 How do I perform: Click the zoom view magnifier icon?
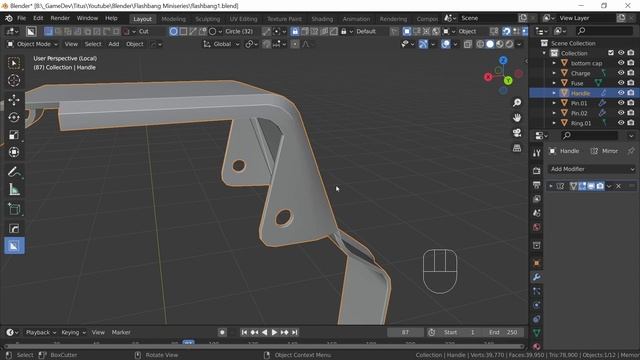click(x=517, y=102)
